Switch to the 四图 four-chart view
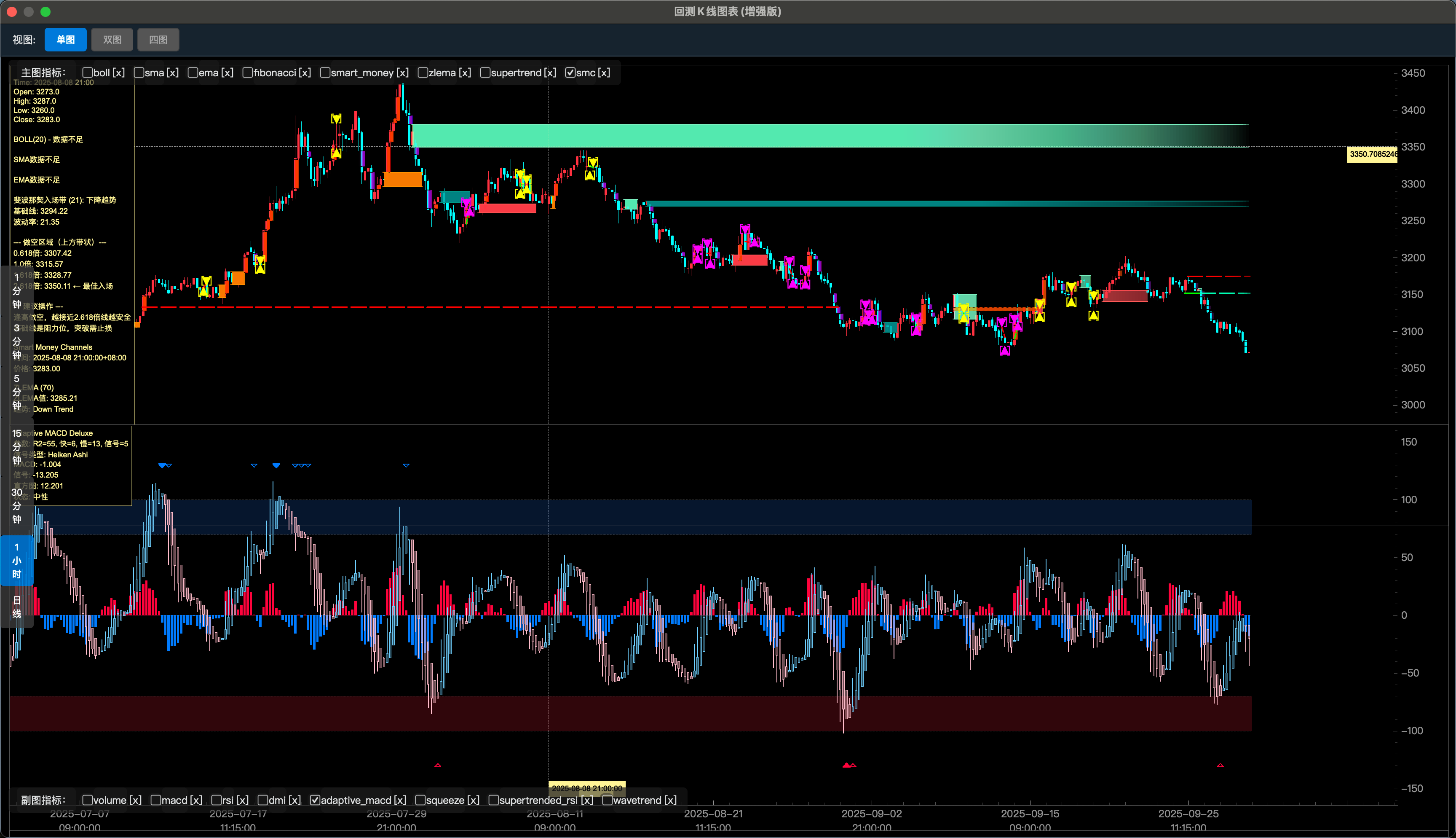The width and height of the screenshot is (1456, 838). coord(158,40)
